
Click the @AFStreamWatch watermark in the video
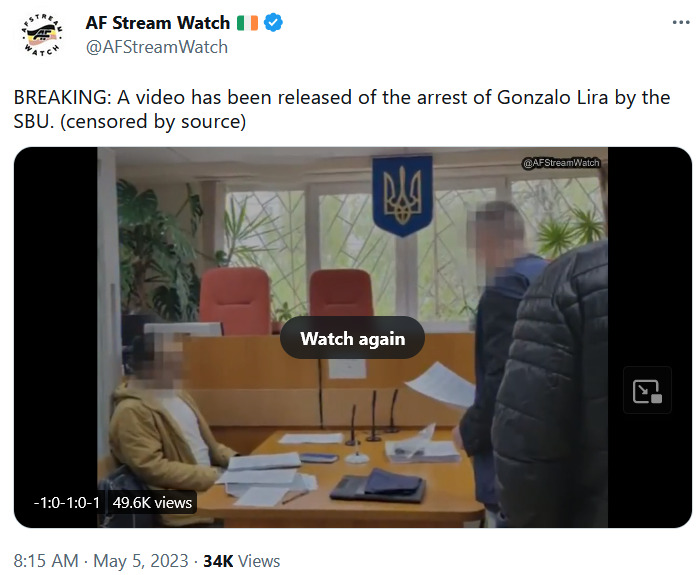pyautogui.click(x=562, y=163)
